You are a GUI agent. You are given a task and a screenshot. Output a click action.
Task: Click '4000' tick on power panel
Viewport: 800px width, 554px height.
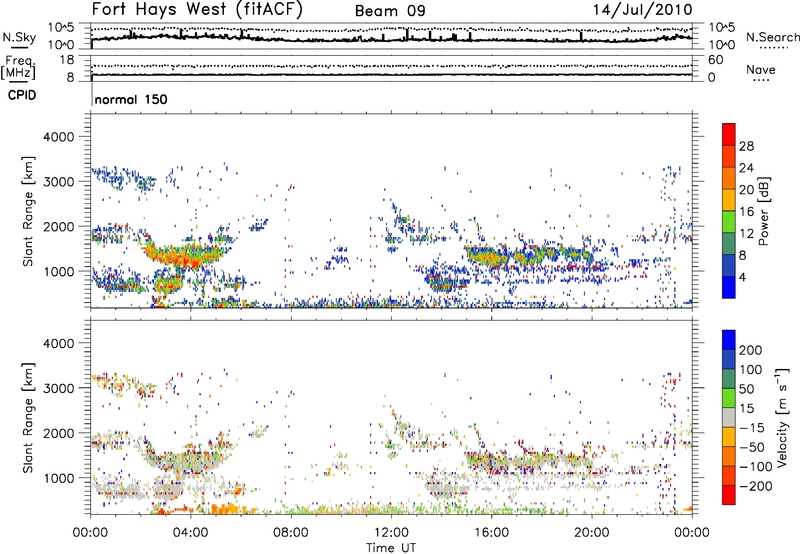(59, 137)
